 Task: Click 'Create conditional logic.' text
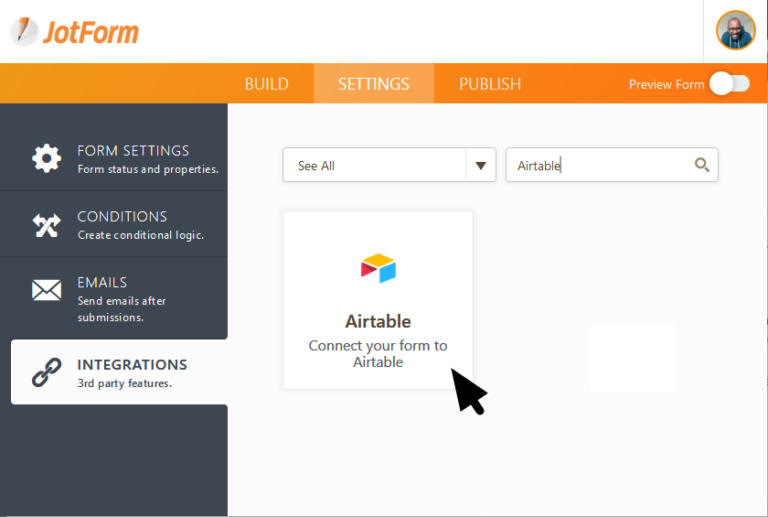click(x=141, y=235)
